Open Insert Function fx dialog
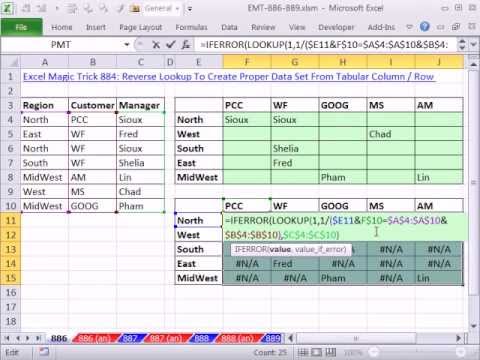The width and height of the screenshot is (480, 360). [186, 44]
